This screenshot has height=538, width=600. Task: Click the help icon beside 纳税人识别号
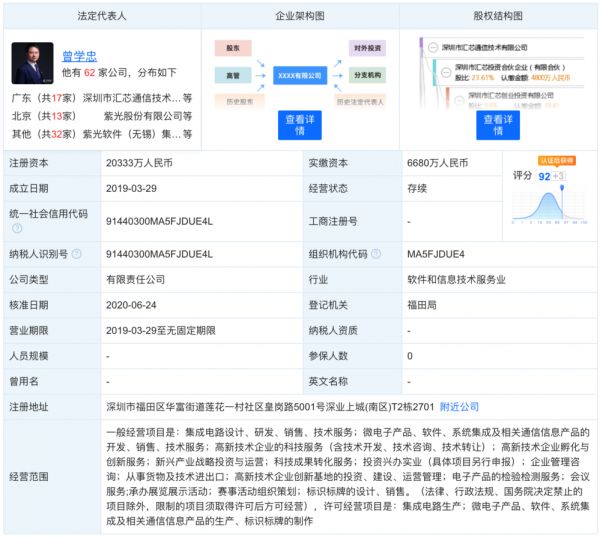76,254
